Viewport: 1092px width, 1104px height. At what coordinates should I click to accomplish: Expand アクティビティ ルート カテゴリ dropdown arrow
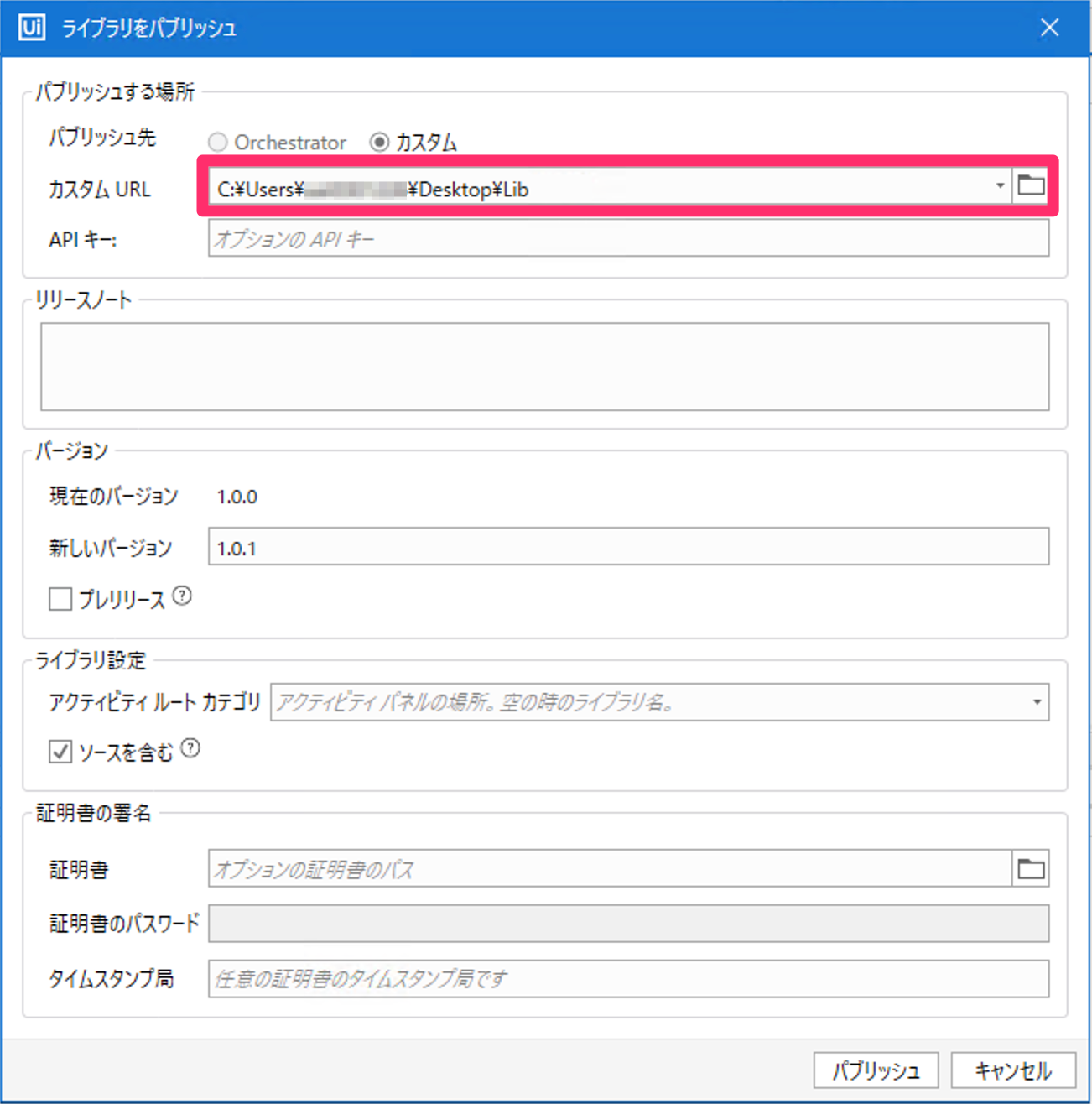coord(1037,702)
